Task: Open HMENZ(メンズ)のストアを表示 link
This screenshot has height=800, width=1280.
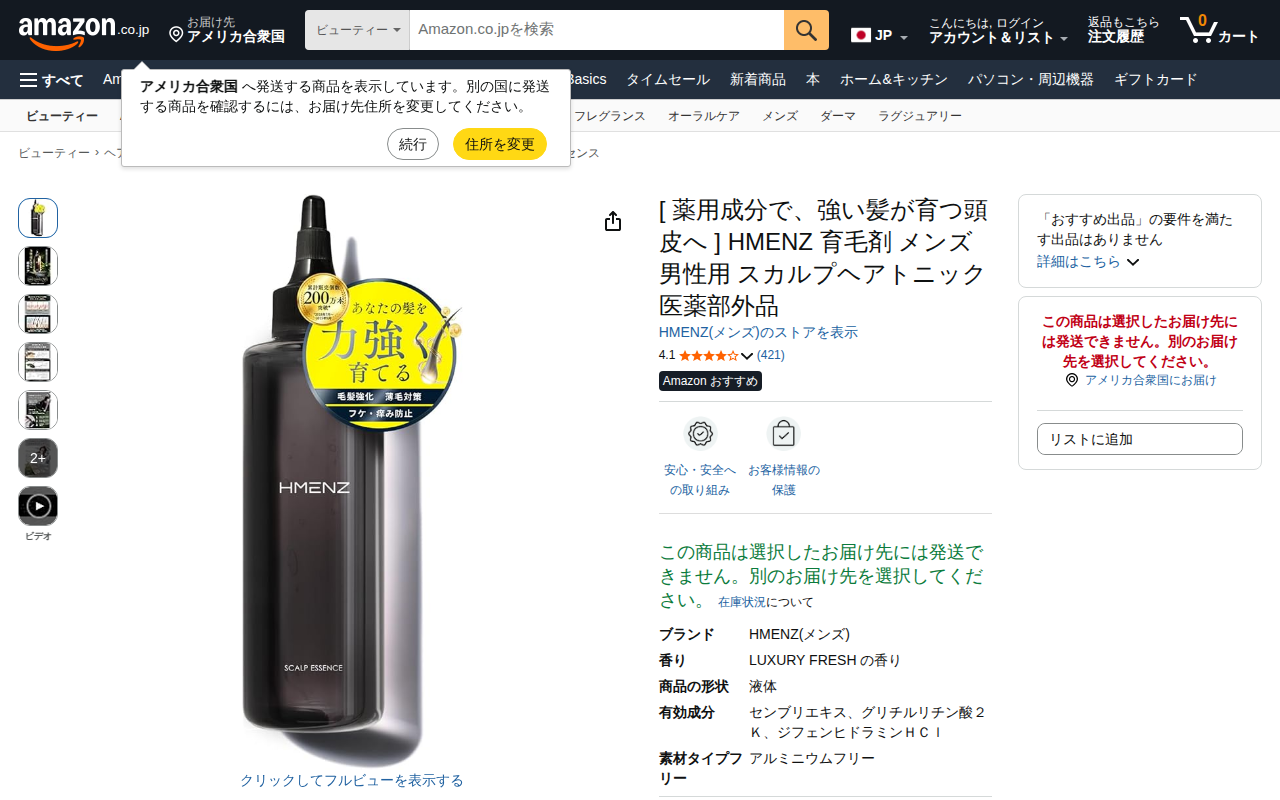Action: point(758,332)
